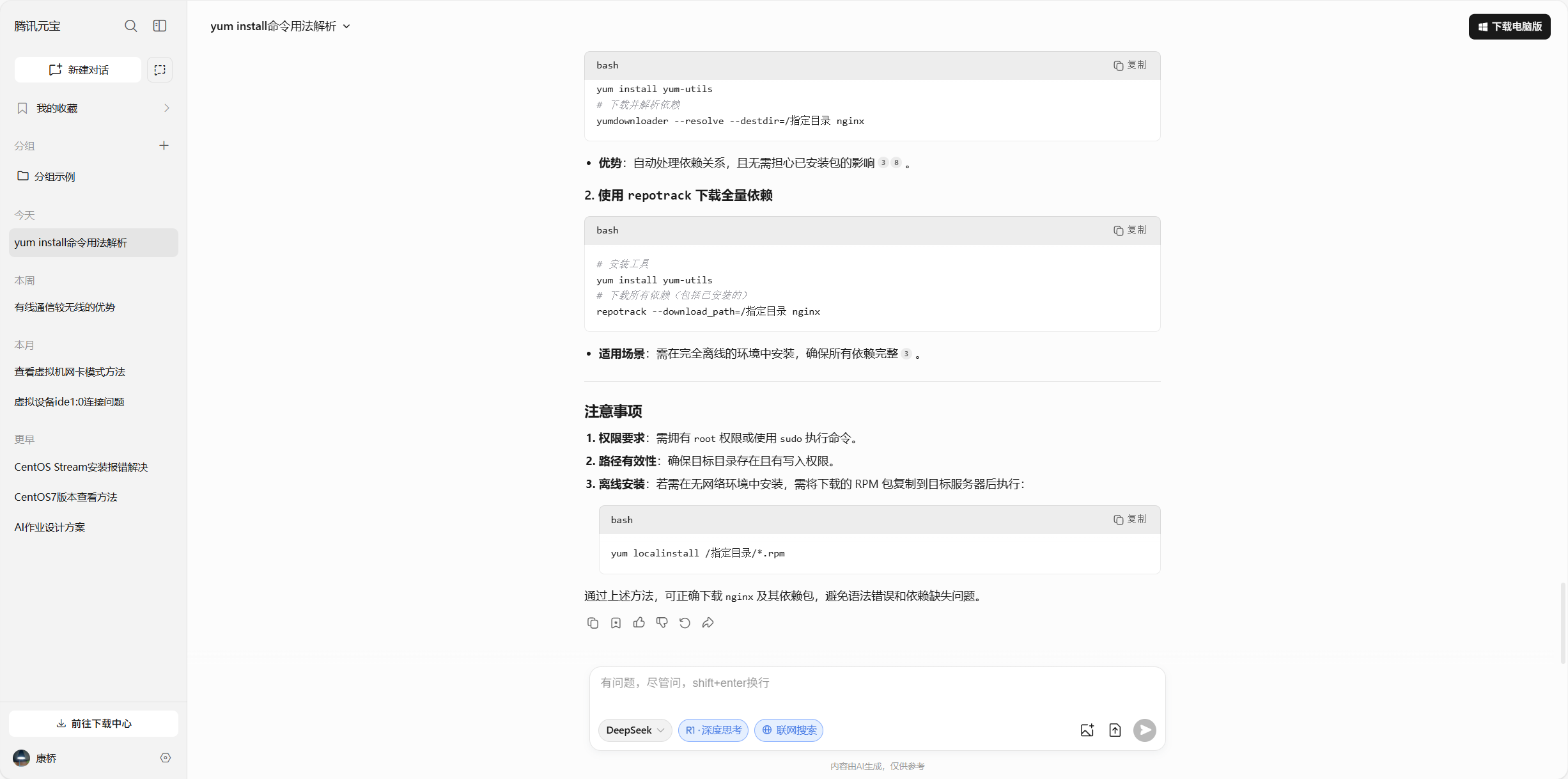1568x779 pixels.
Task: Click the 新建对话 button
Action: tap(78, 70)
